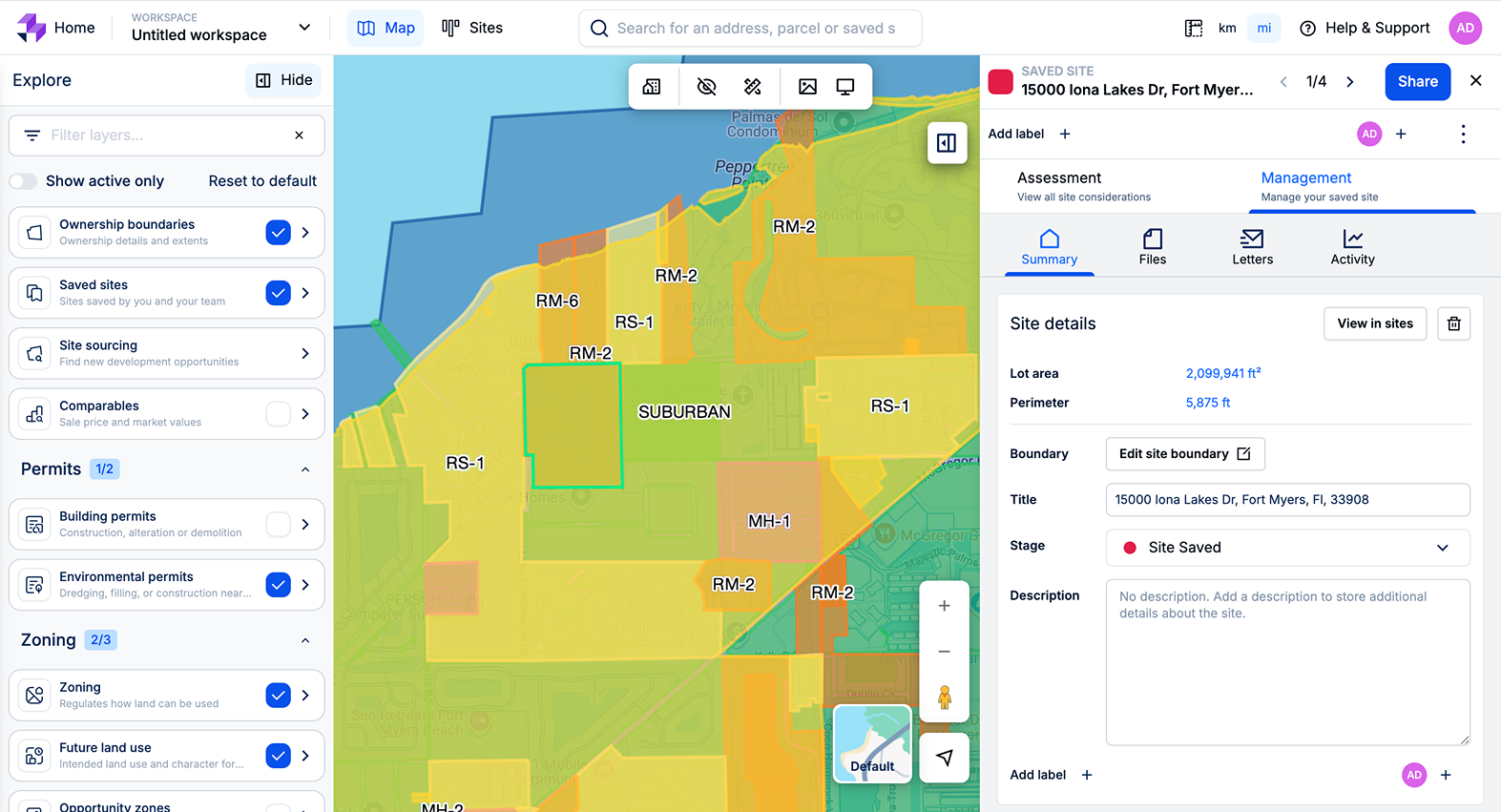Image resolution: width=1501 pixels, height=812 pixels.
Task: Toggle the Show active only switch
Action: pos(24,181)
